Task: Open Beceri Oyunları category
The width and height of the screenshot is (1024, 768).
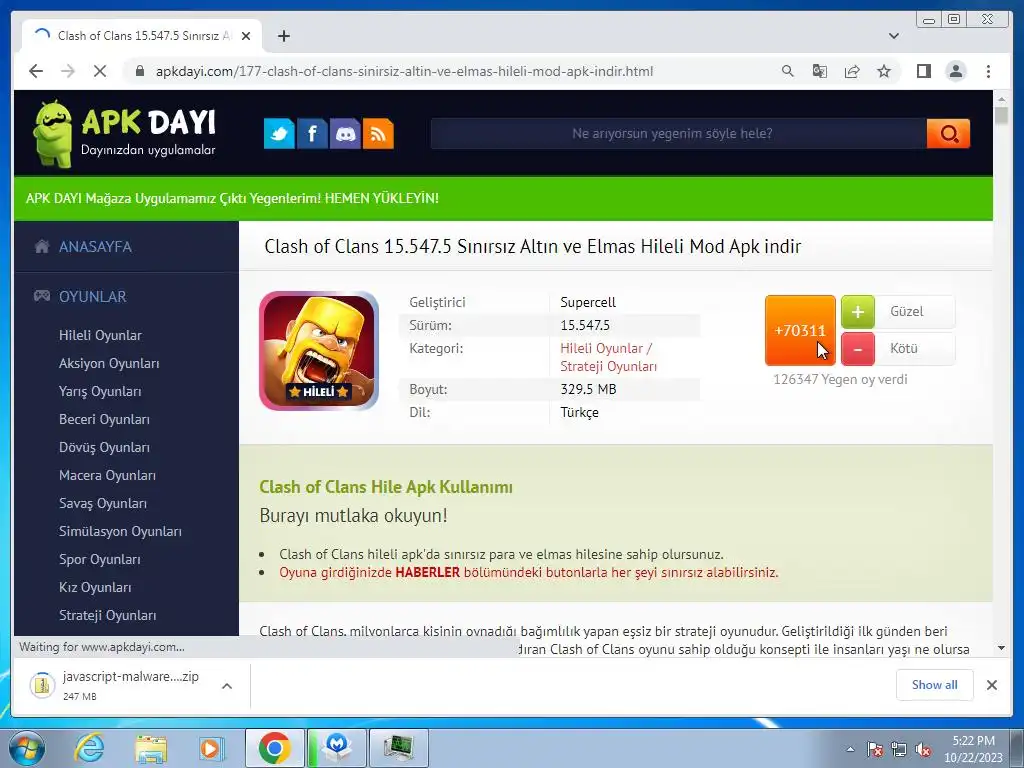Action: click(x=104, y=419)
